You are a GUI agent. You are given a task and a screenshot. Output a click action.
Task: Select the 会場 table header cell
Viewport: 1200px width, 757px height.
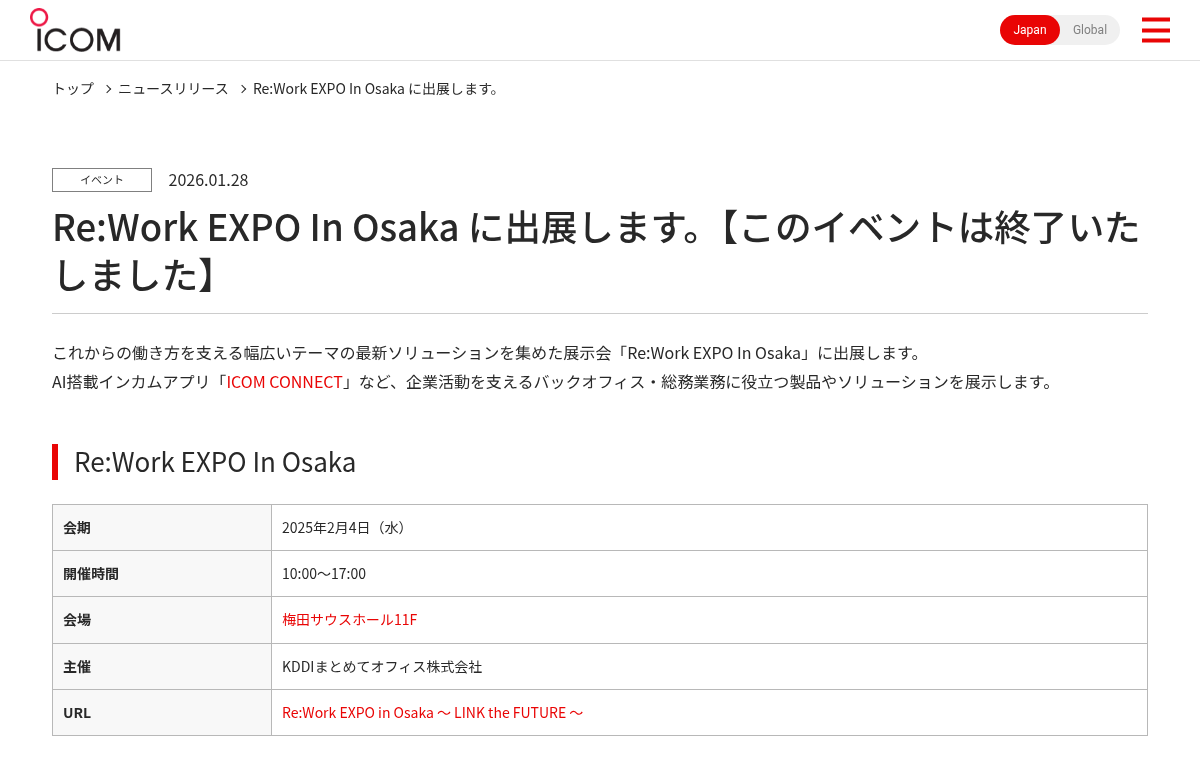pos(162,620)
